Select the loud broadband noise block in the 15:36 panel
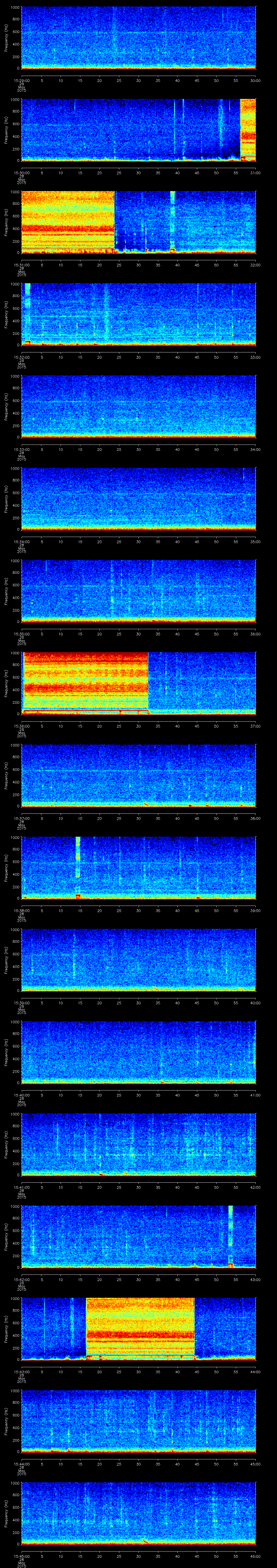 click(x=85, y=683)
